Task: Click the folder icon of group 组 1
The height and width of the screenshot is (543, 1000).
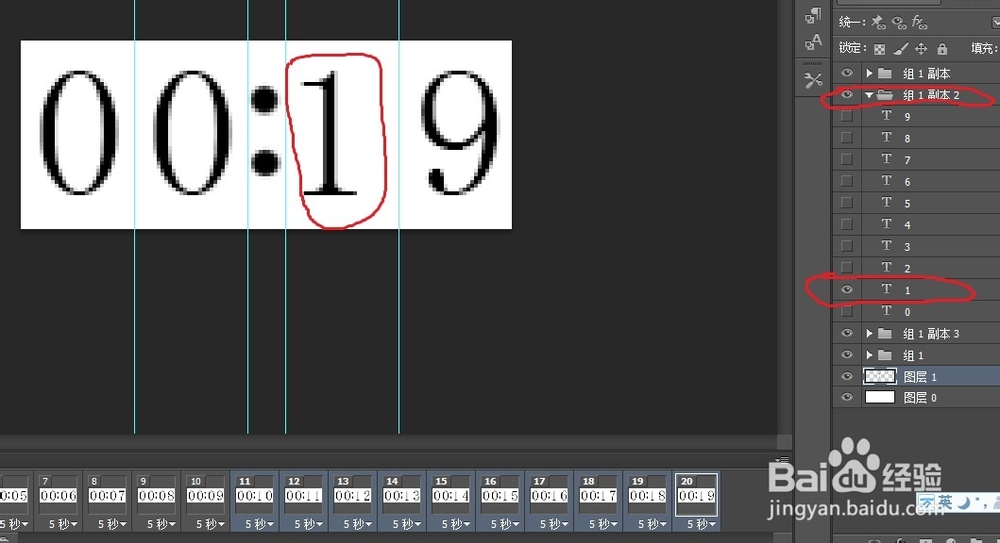Action: [885, 355]
